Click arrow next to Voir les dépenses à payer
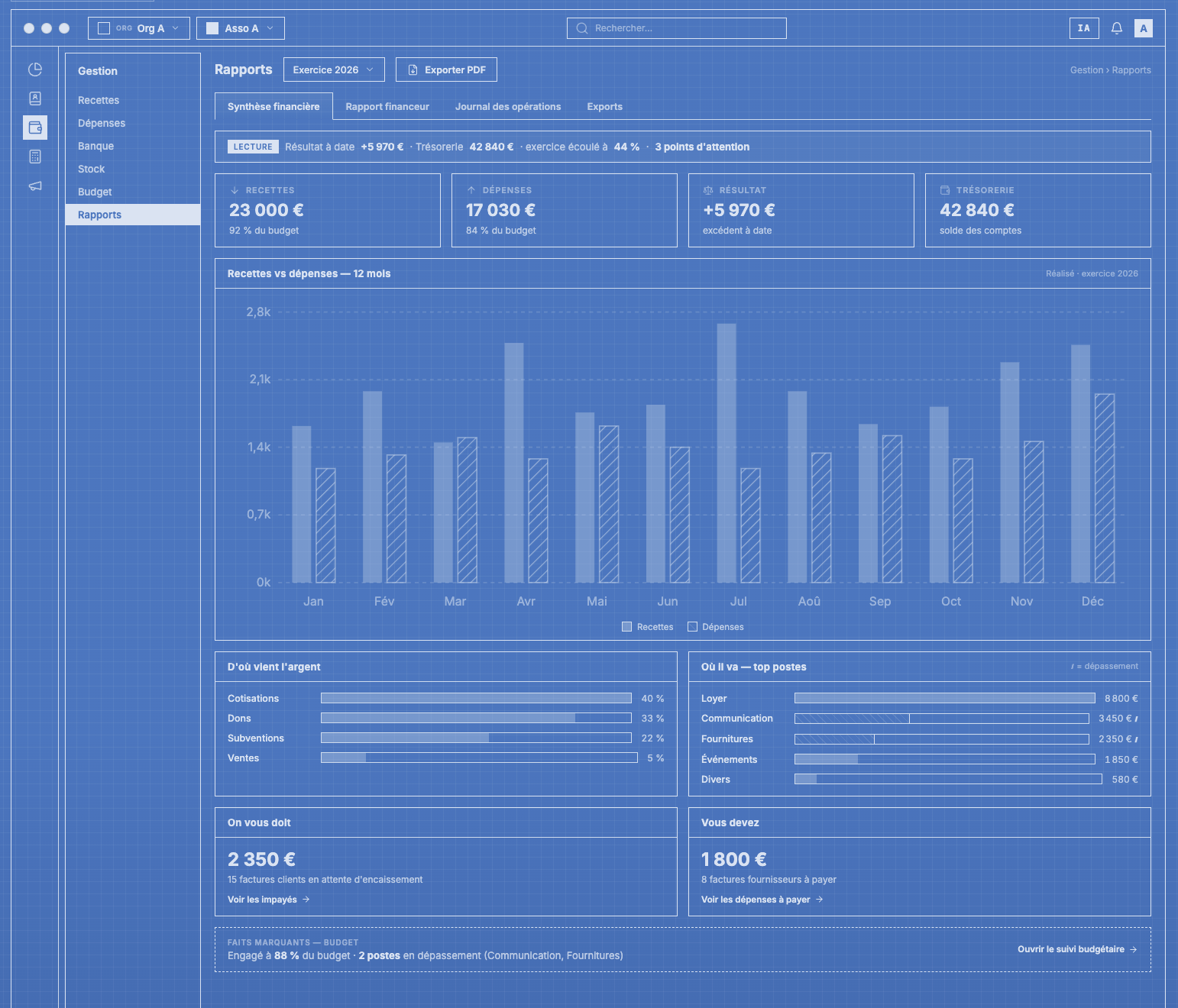The height and width of the screenshot is (1008, 1178). coord(820,900)
